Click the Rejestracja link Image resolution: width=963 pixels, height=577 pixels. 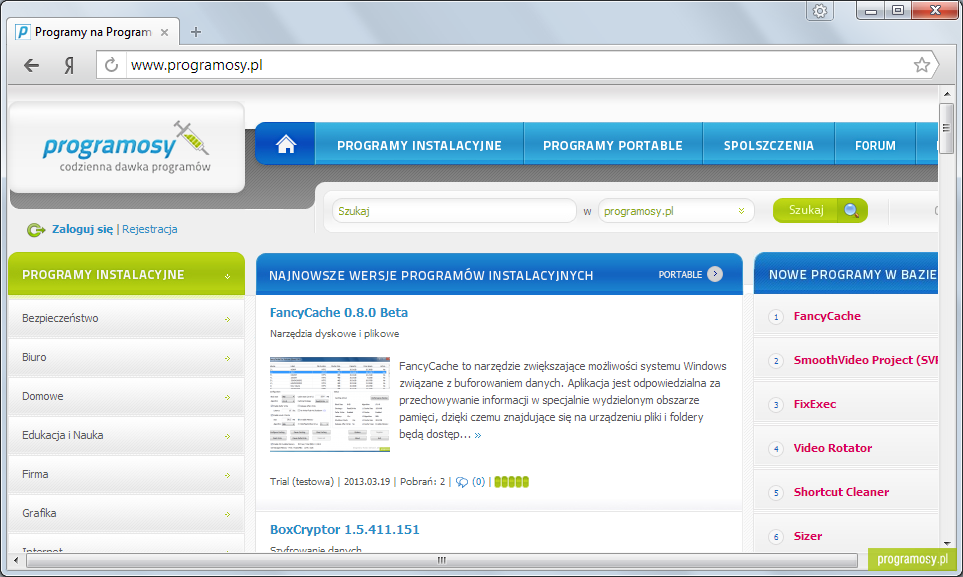[150, 229]
